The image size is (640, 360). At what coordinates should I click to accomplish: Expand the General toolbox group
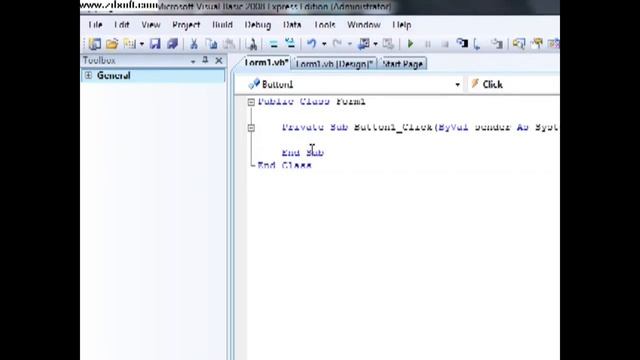pos(88,75)
